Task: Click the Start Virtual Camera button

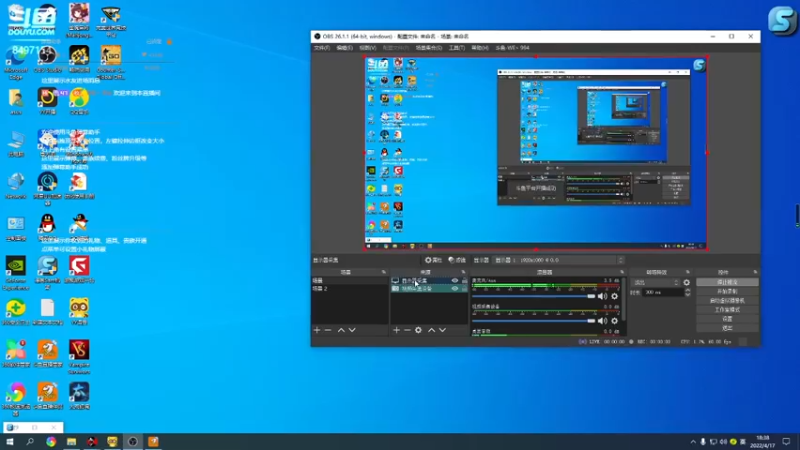Action: [727, 301]
